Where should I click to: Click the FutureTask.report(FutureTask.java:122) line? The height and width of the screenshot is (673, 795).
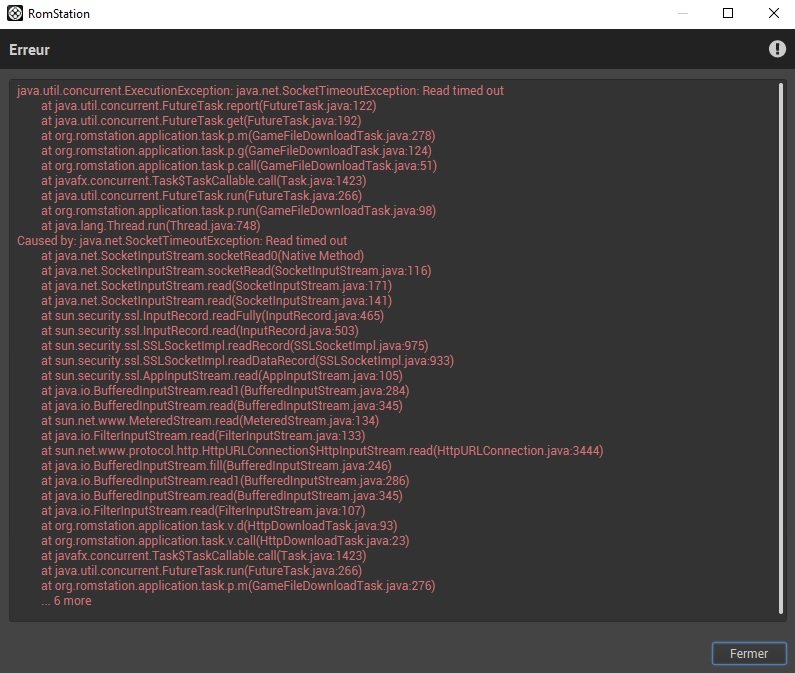(x=208, y=105)
